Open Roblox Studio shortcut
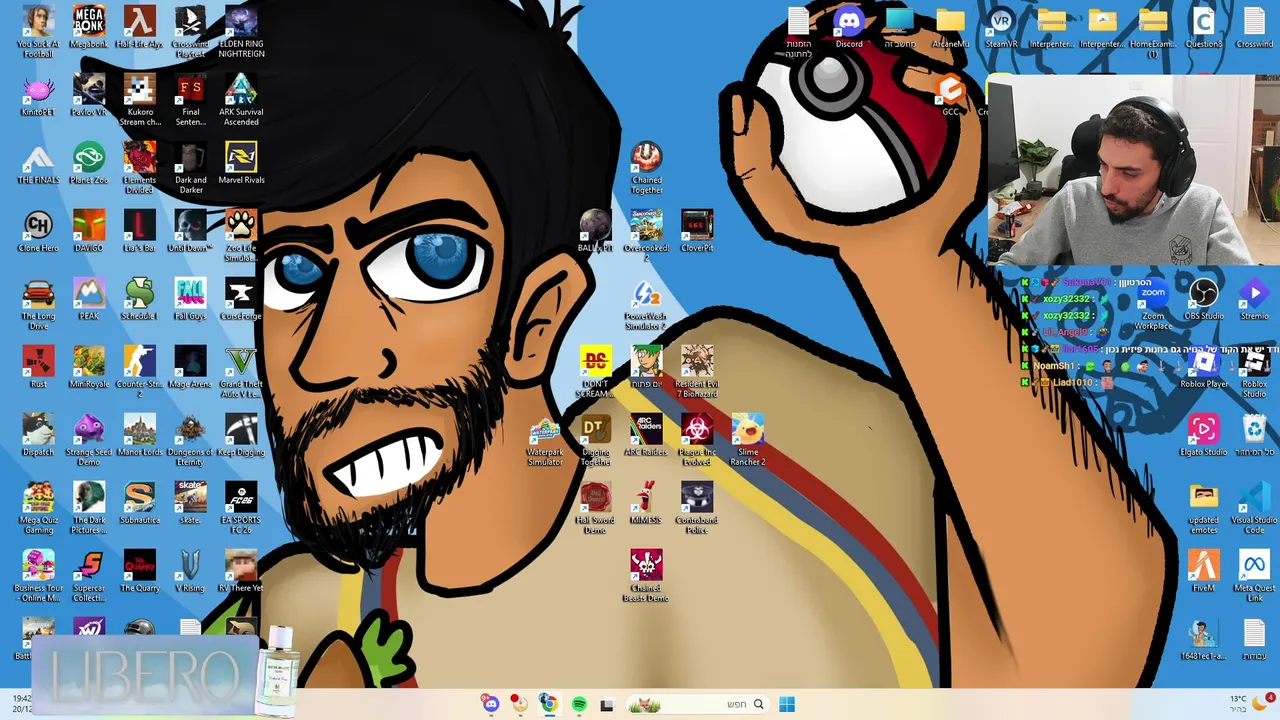This screenshot has height=720, width=1280. pyautogui.click(x=1254, y=372)
